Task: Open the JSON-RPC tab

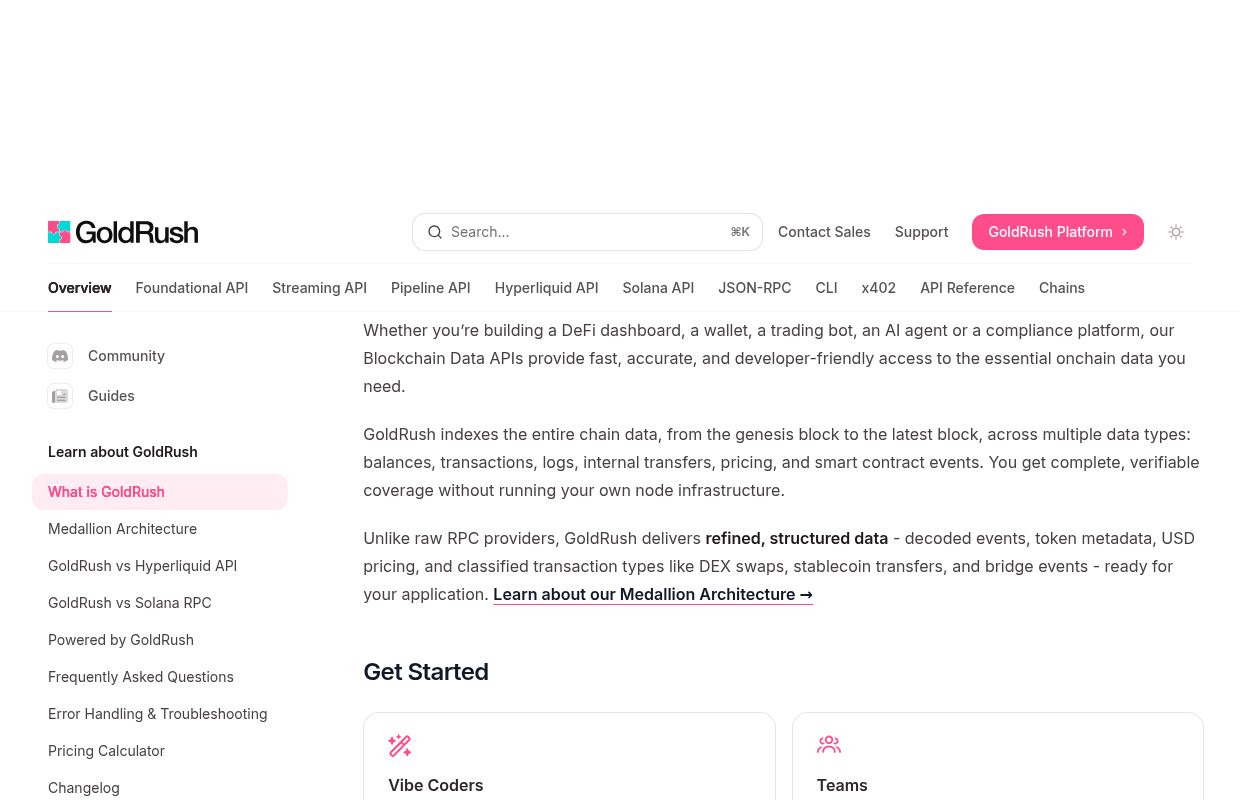Action: (x=755, y=288)
